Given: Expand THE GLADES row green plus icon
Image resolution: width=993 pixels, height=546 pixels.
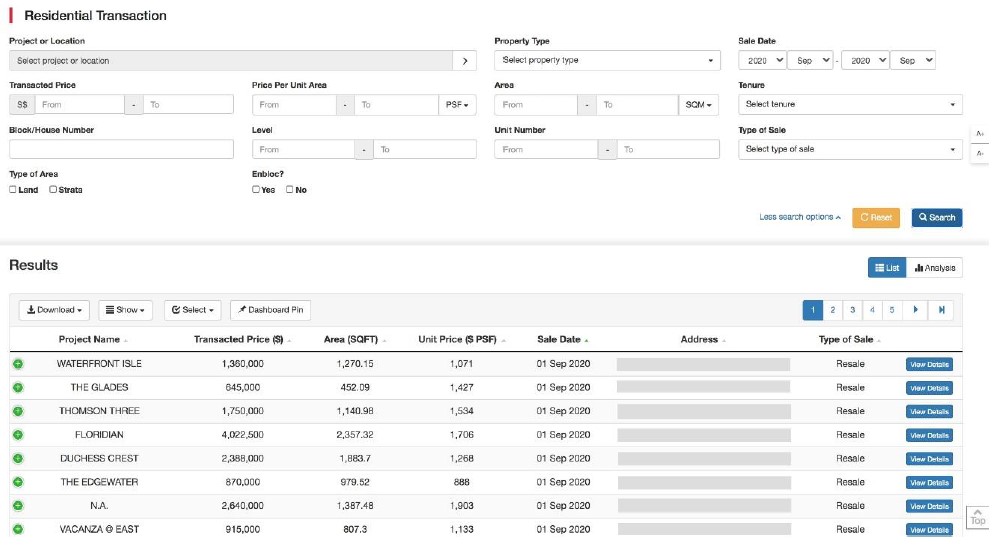Looking at the screenshot, I should (18, 387).
